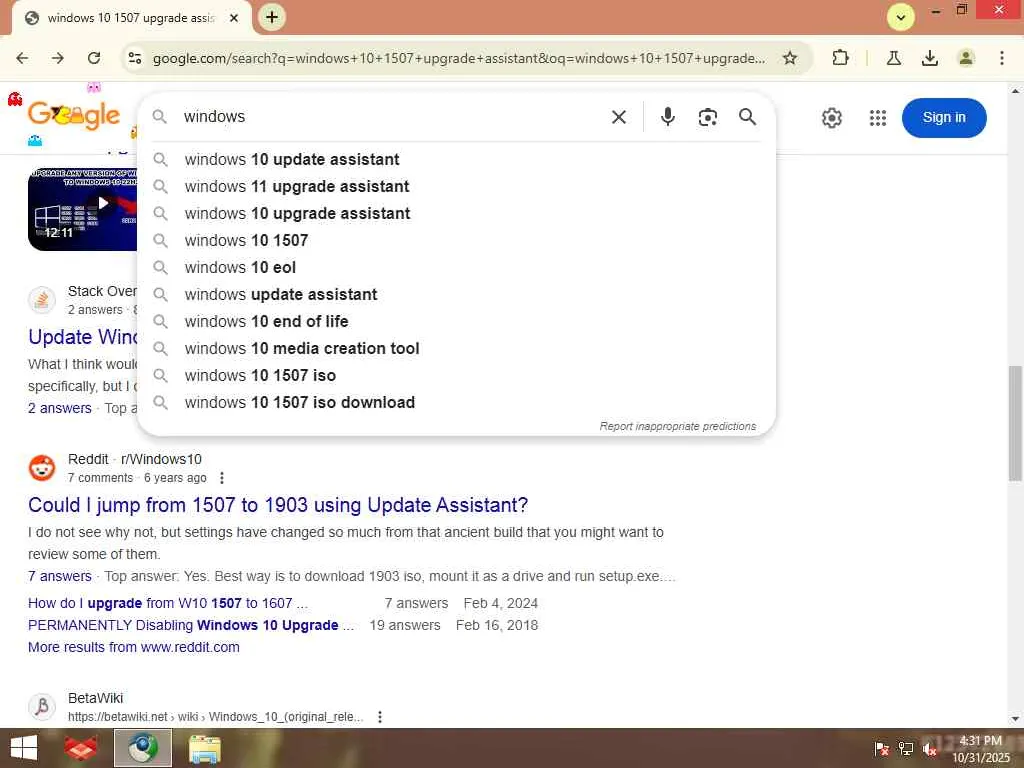Open Chrome three-dot menu
This screenshot has height=768, width=1024.
(1001, 58)
